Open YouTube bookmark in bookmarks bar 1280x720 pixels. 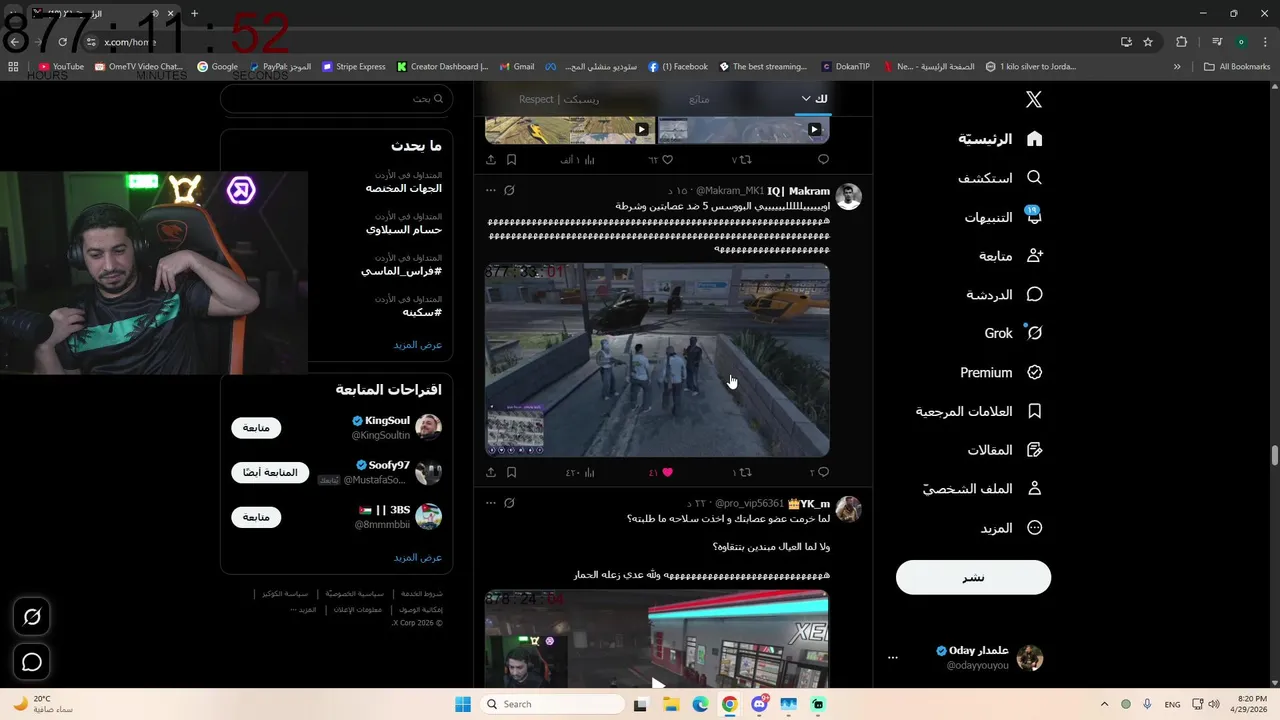tap(61, 67)
